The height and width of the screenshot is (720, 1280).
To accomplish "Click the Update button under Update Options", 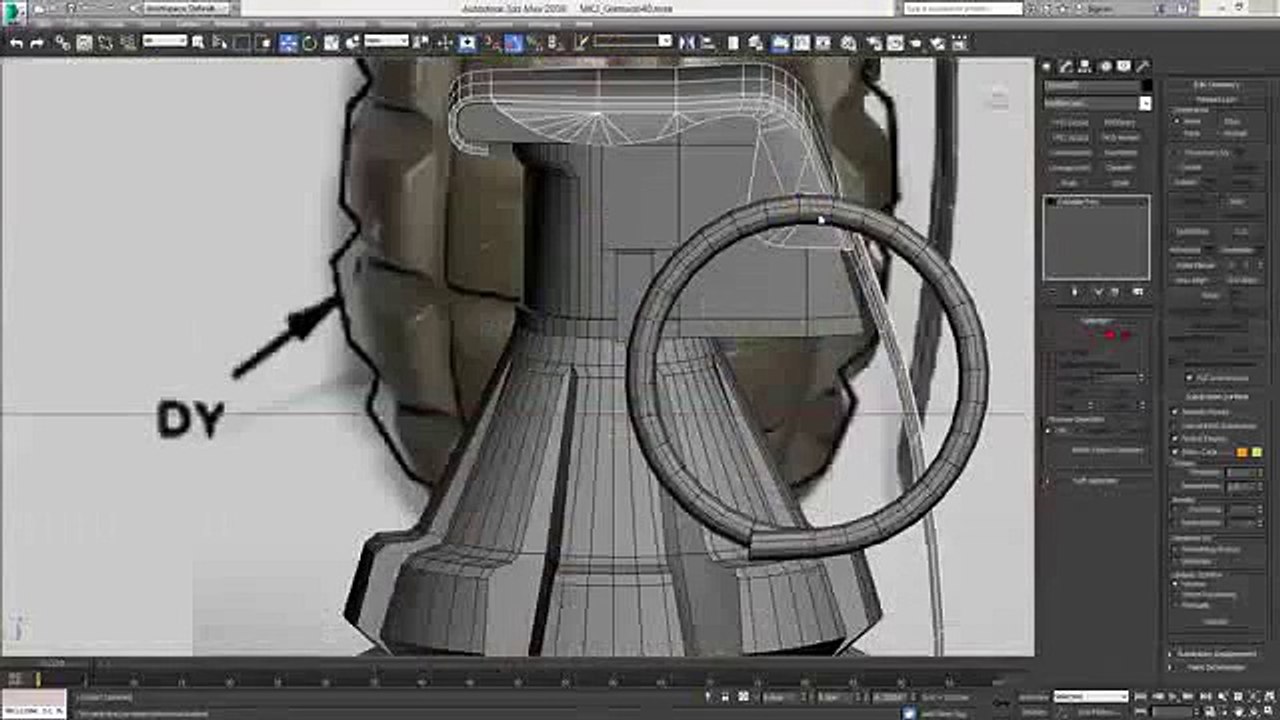I will pos(1216,621).
